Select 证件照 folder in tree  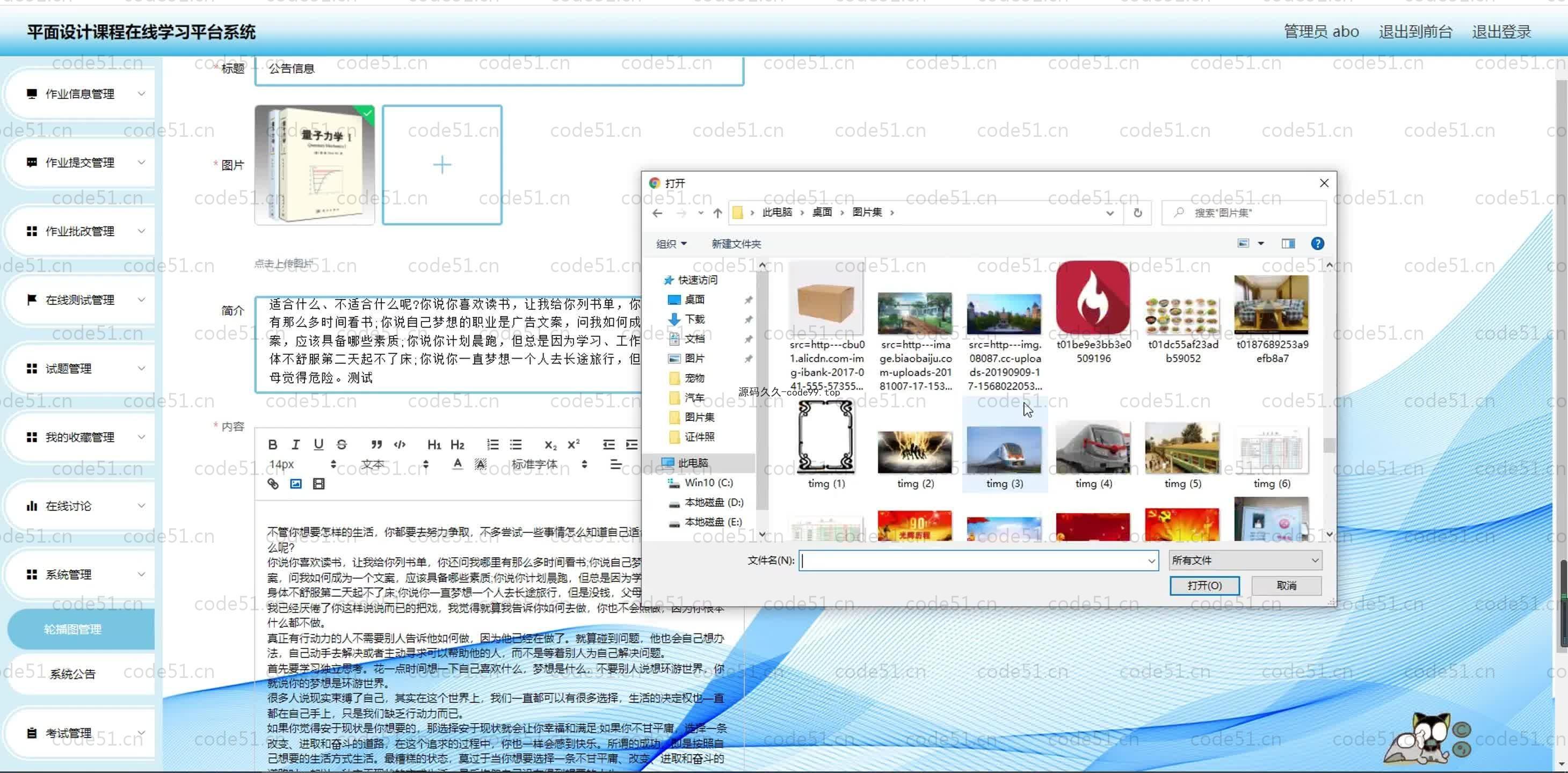coord(699,437)
